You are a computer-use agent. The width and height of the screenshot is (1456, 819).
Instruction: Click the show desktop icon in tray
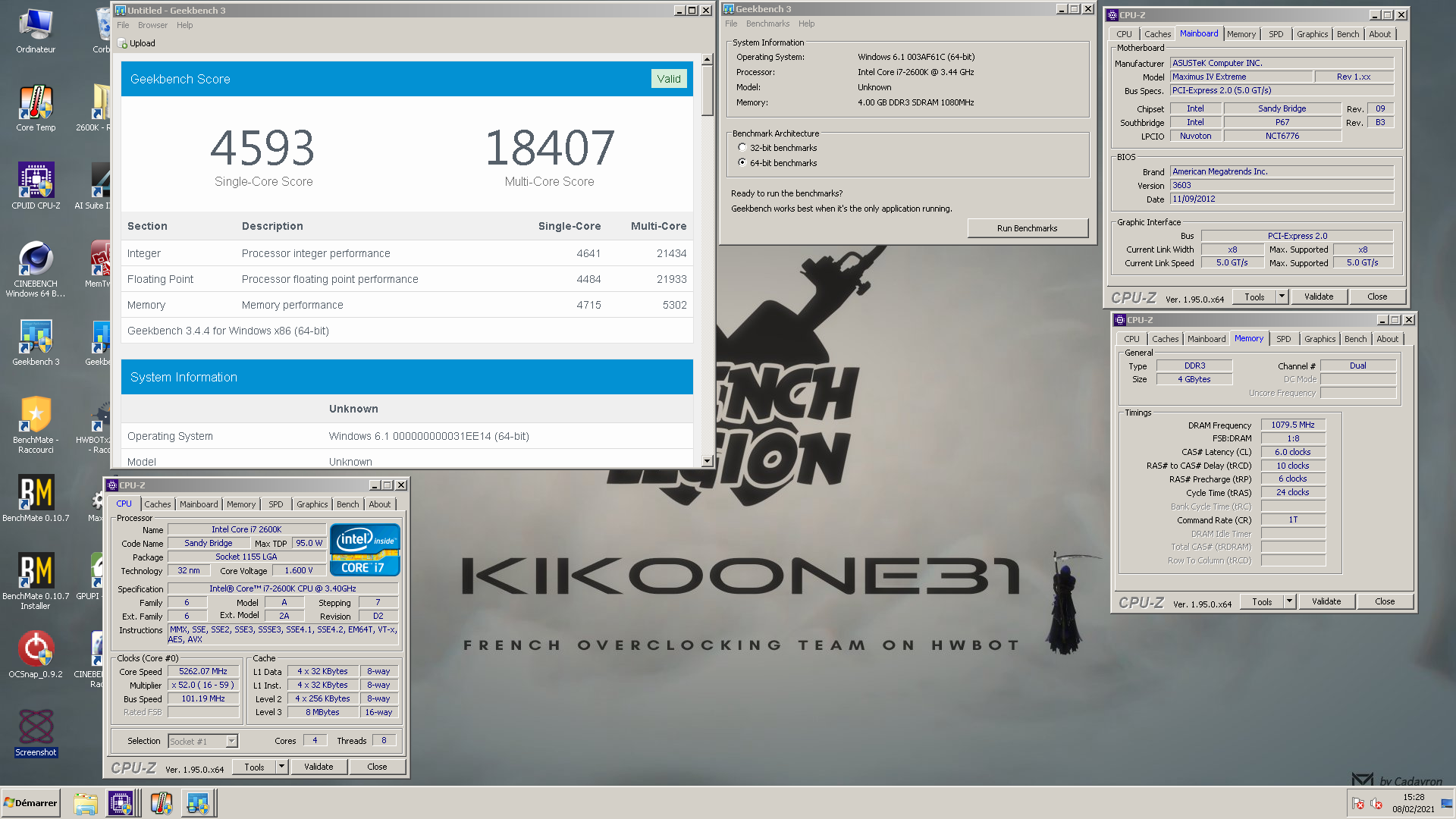[1447, 804]
